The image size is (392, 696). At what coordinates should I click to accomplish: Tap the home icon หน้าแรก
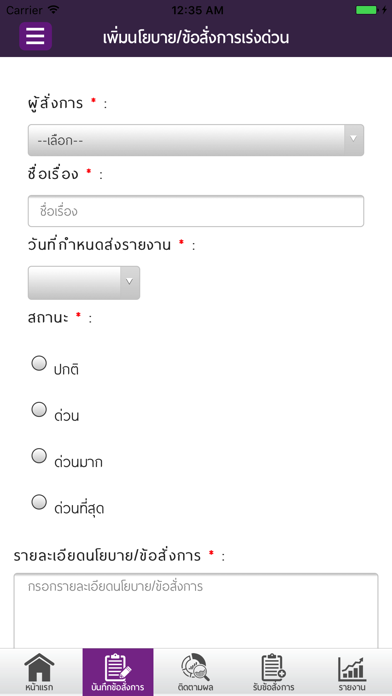click(40, 667)
